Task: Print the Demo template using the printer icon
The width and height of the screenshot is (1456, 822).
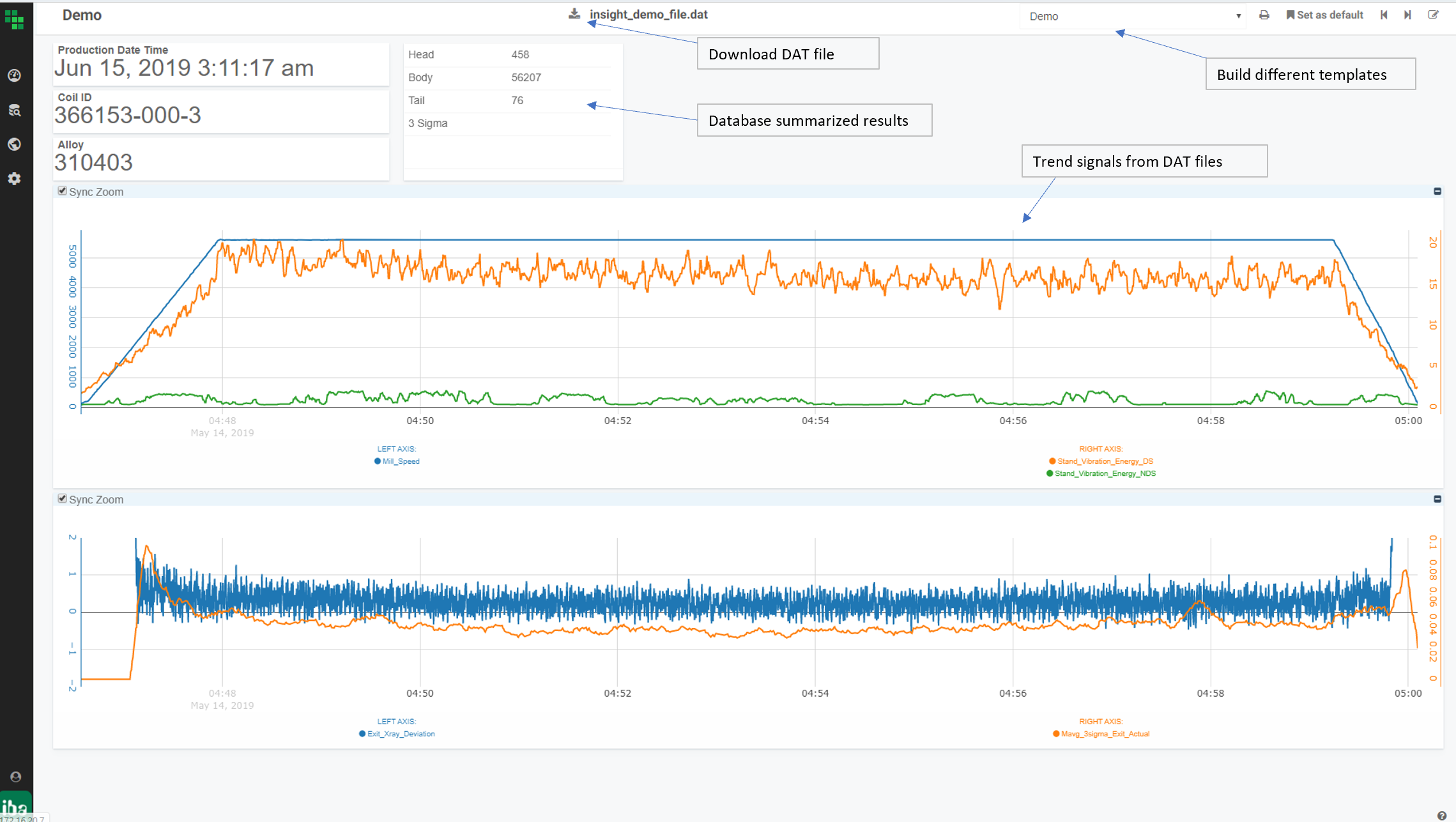Action: tap(1264, 14)
